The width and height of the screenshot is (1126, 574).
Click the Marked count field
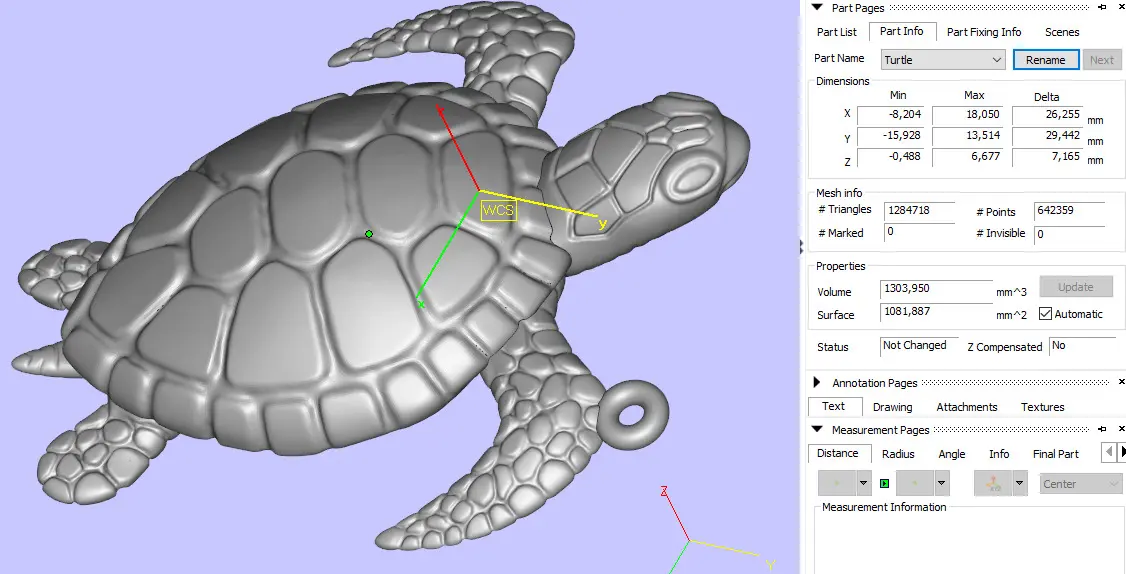(919, 232)
